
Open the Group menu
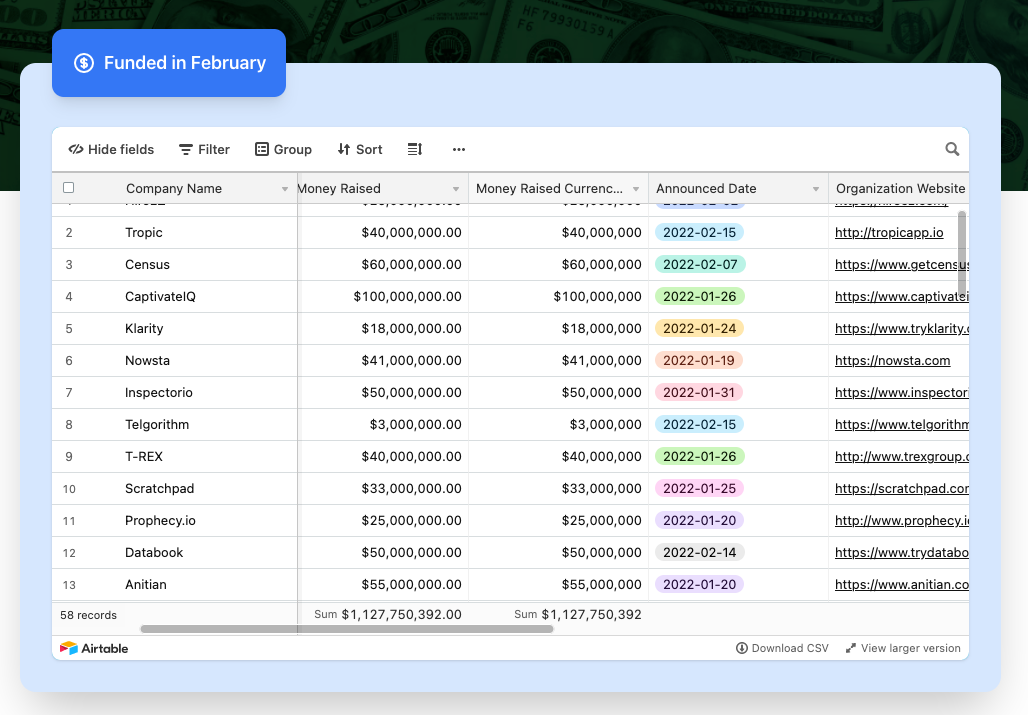coord(283,149)
